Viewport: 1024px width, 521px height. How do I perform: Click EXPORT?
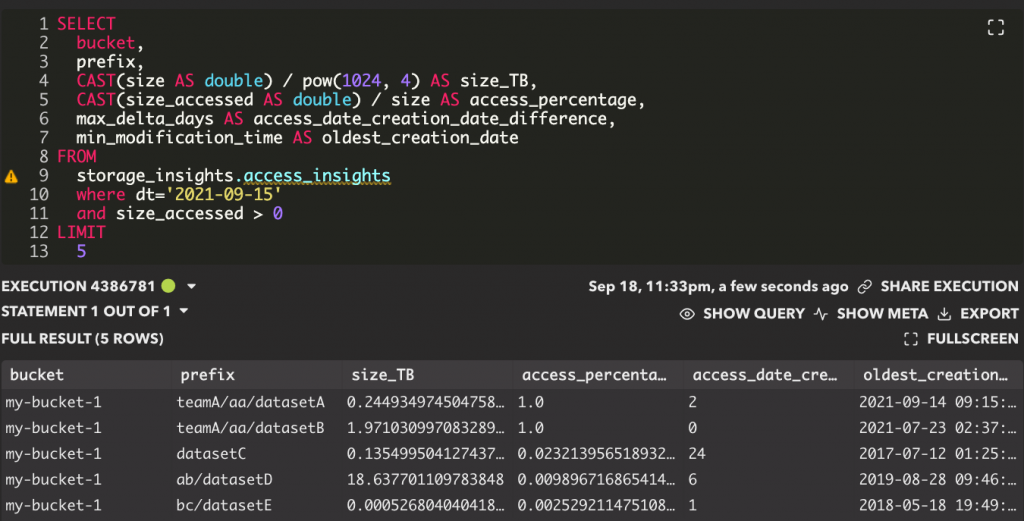989,314
